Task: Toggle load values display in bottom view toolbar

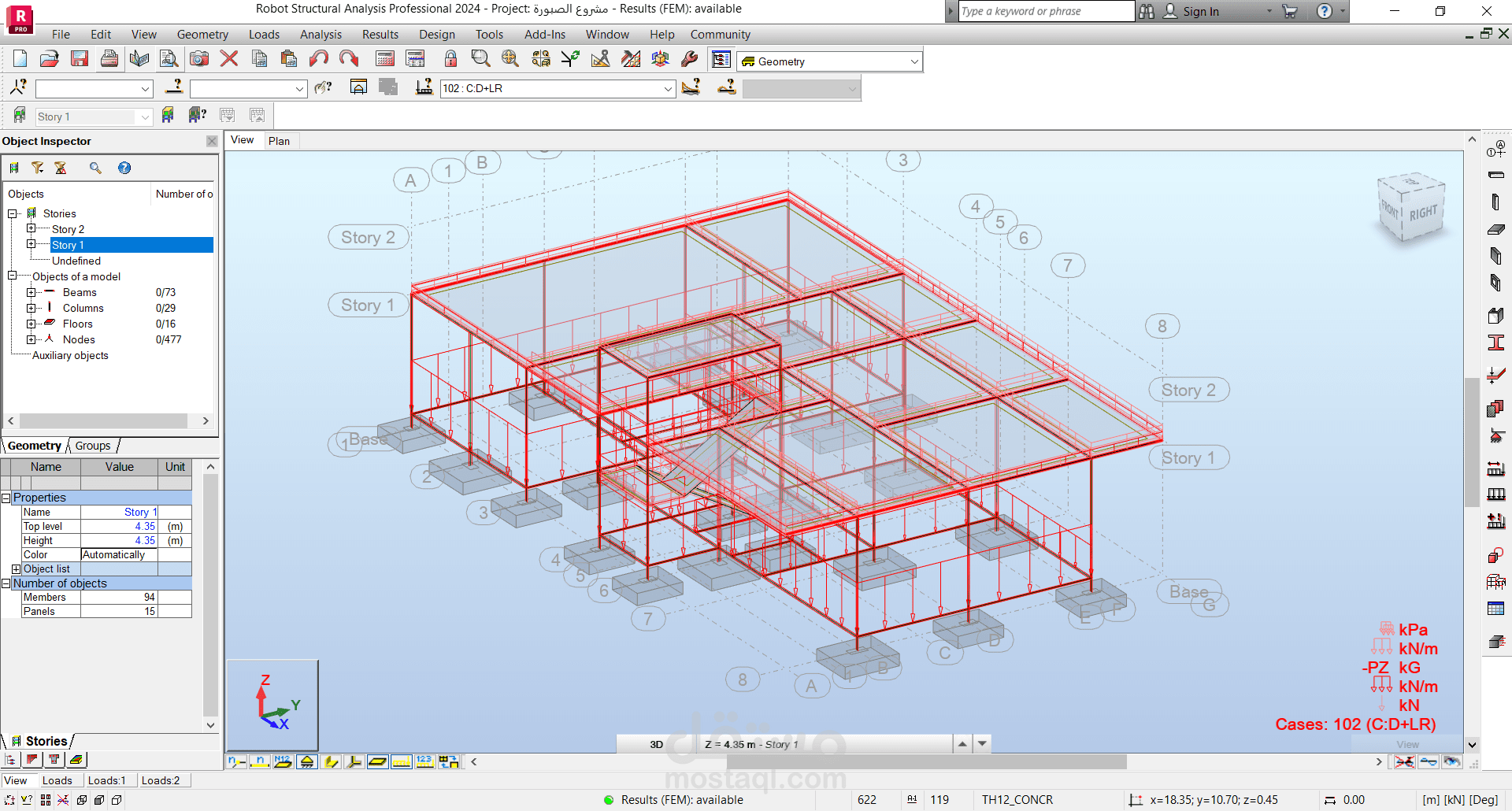Action: tap(425, 761)
